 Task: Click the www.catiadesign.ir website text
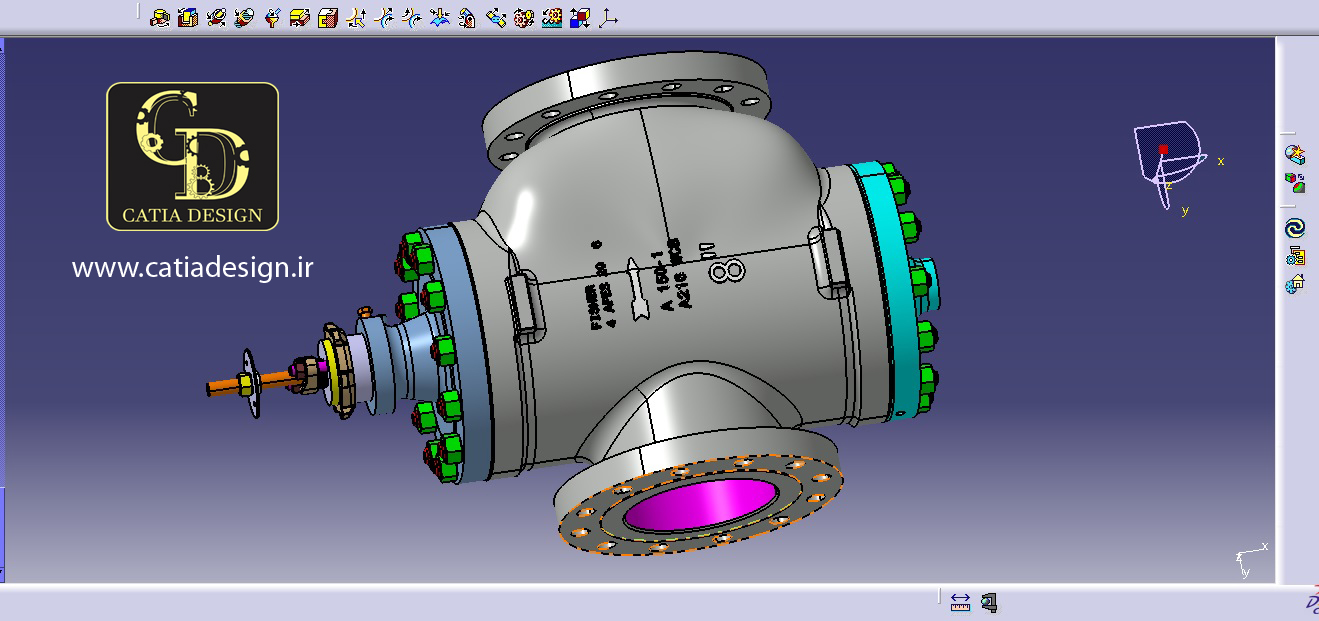[x=192, y=267]
